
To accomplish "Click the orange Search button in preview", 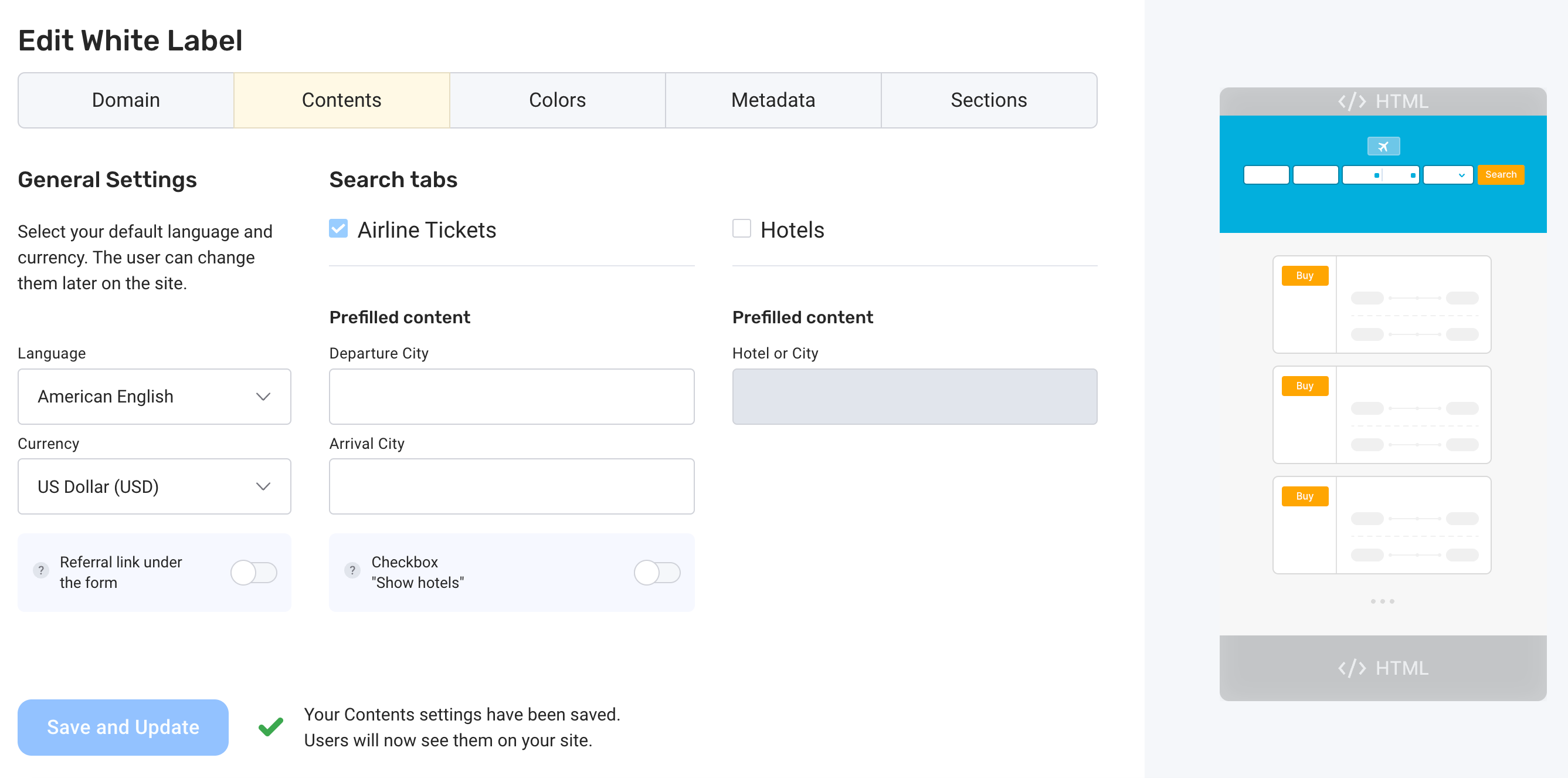I will pyautogui.click(x=1501, y=175).
